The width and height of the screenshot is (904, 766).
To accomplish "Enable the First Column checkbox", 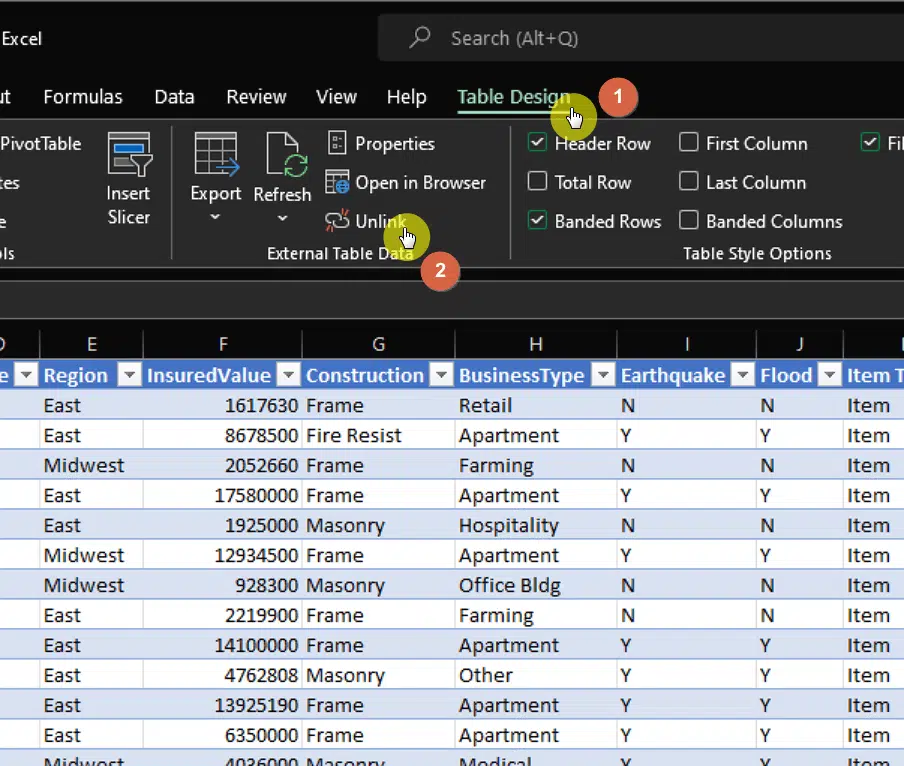I will (689, 142).
